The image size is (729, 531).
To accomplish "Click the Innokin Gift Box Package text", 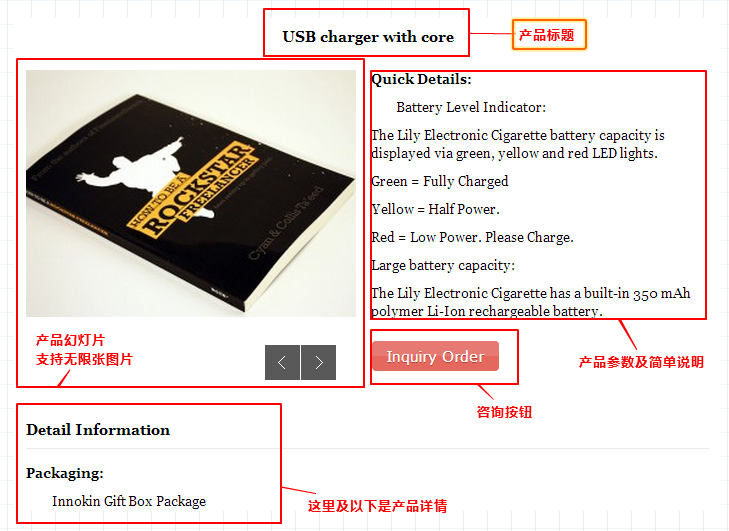I will 129,501.
